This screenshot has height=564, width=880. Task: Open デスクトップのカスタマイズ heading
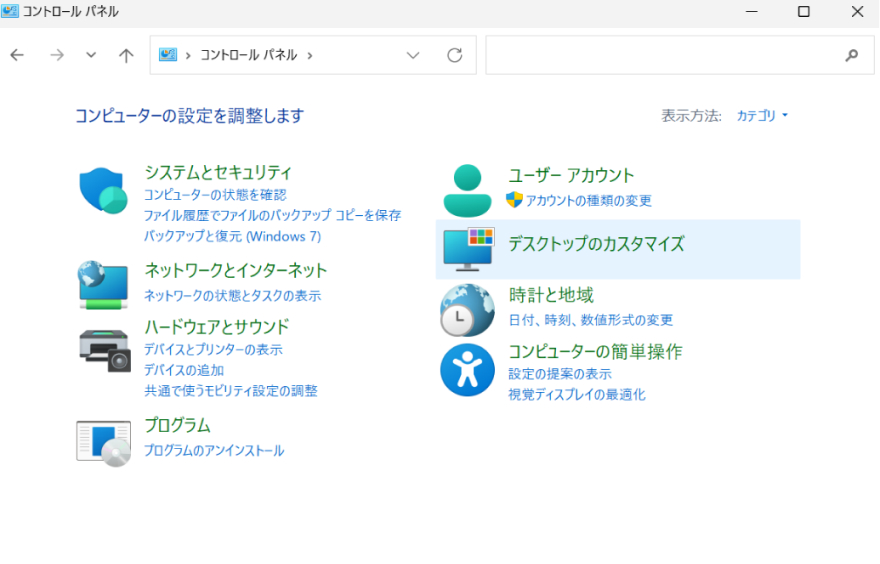(x=596, y=244)
